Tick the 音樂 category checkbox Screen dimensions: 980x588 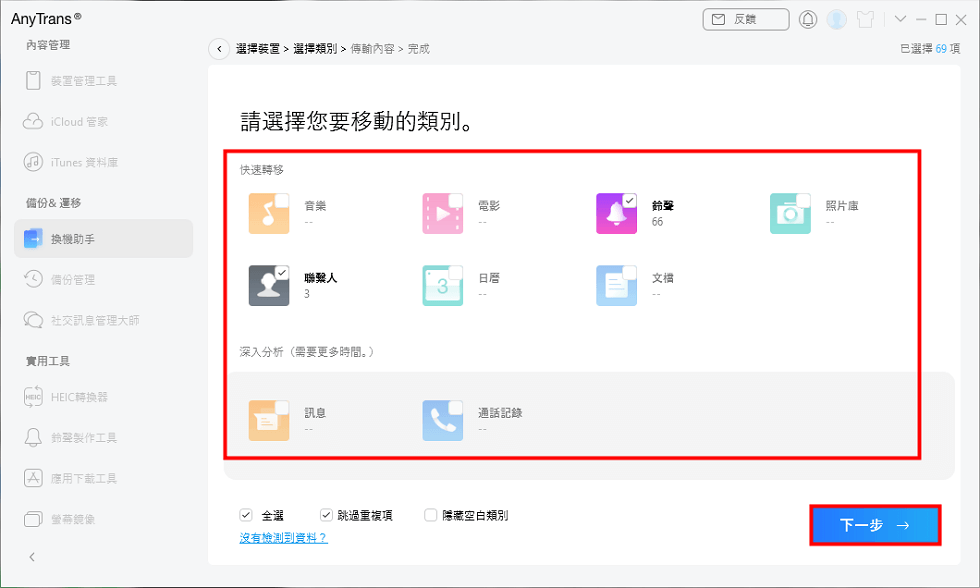point(282,201)
